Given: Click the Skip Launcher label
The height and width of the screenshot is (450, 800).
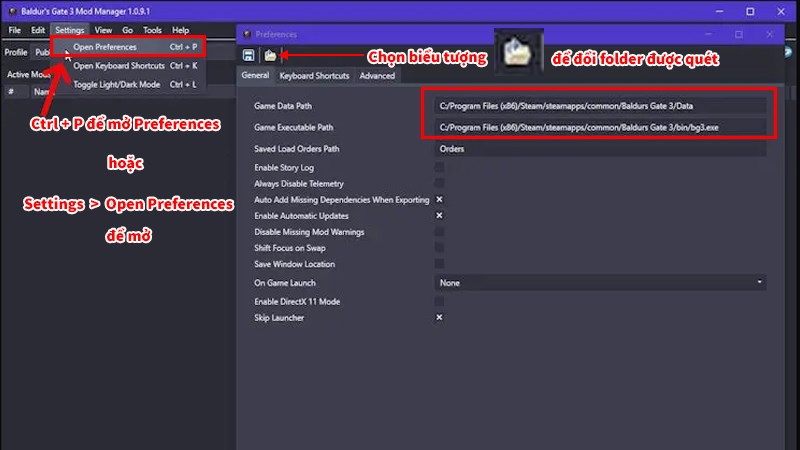Looking at the screenshot, I should tap(279, 317).
